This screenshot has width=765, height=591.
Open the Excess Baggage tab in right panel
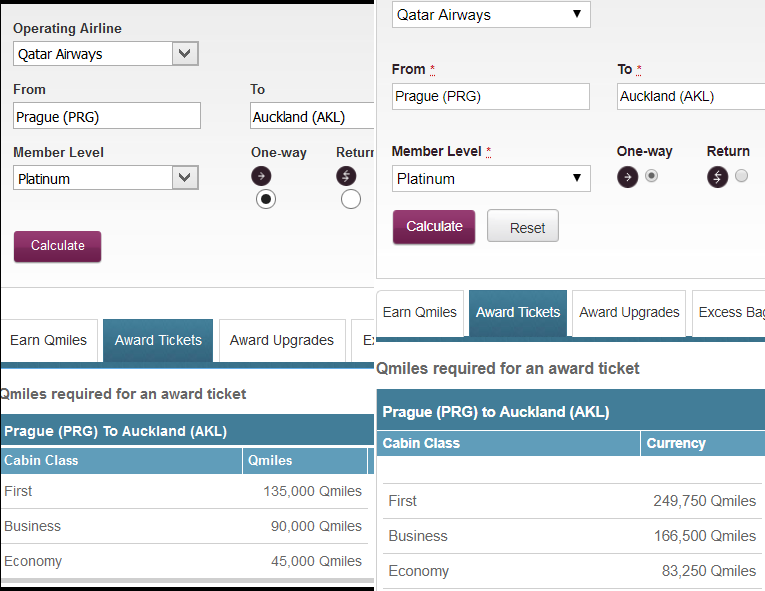point(728,312)
